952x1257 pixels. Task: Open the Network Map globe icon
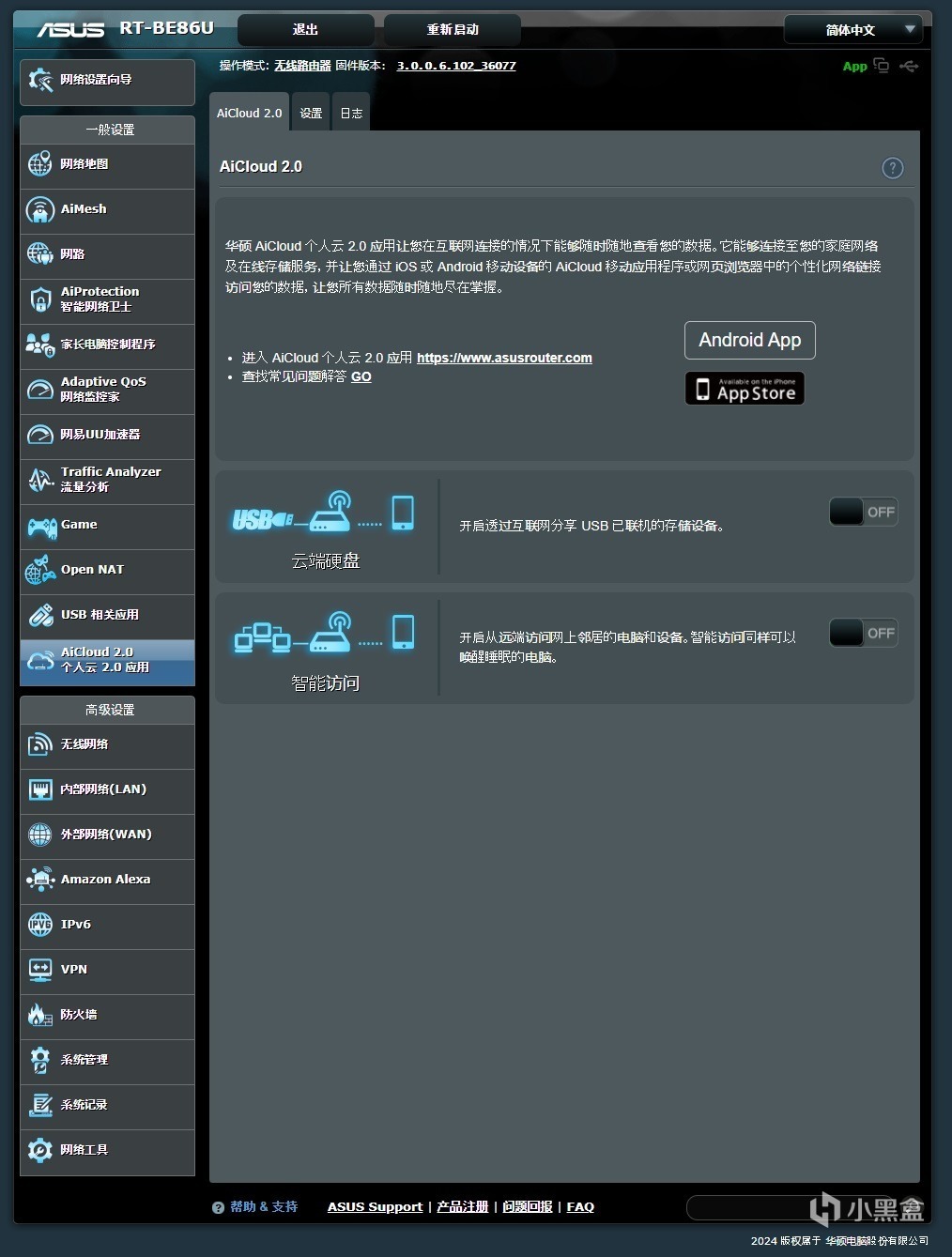[x=39, y=163]
